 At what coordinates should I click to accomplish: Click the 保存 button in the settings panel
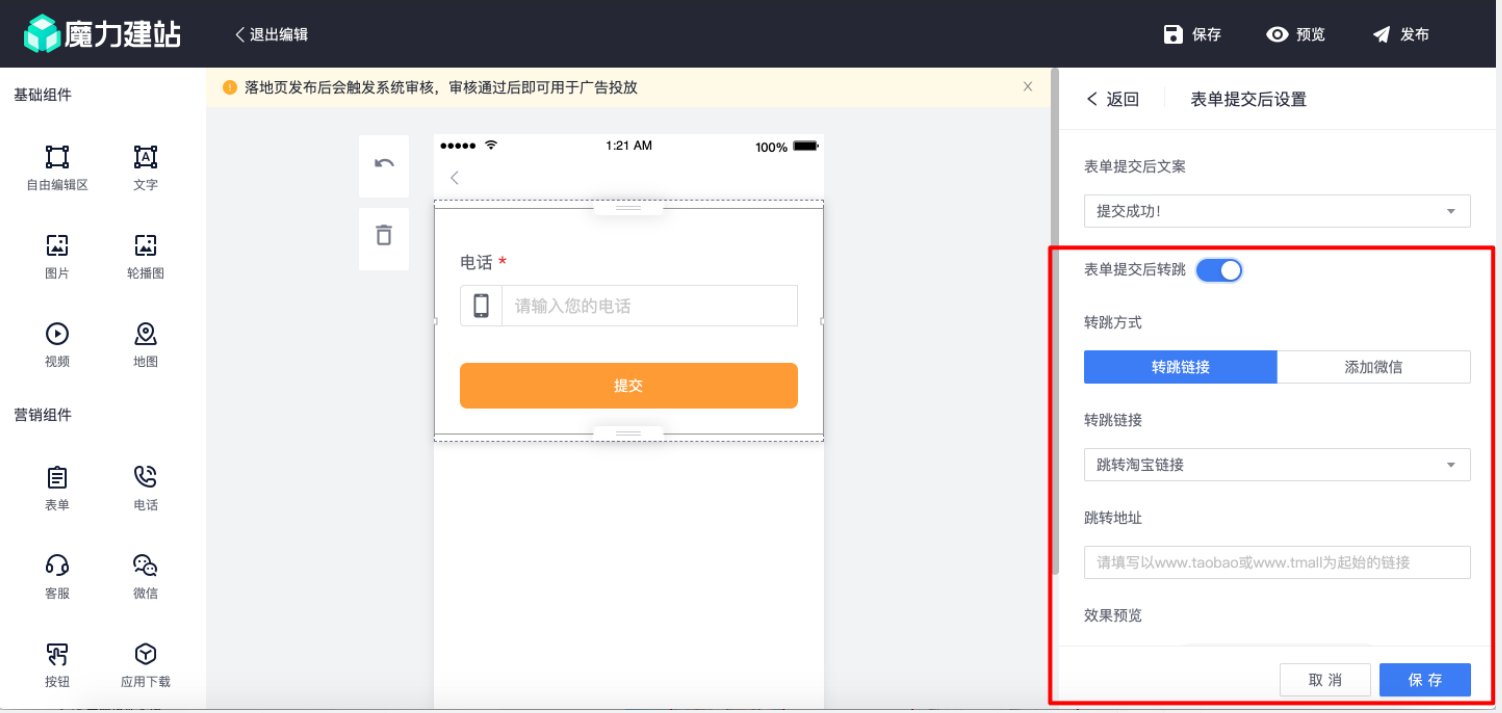pyautogui.click(x=1425, y=679)
